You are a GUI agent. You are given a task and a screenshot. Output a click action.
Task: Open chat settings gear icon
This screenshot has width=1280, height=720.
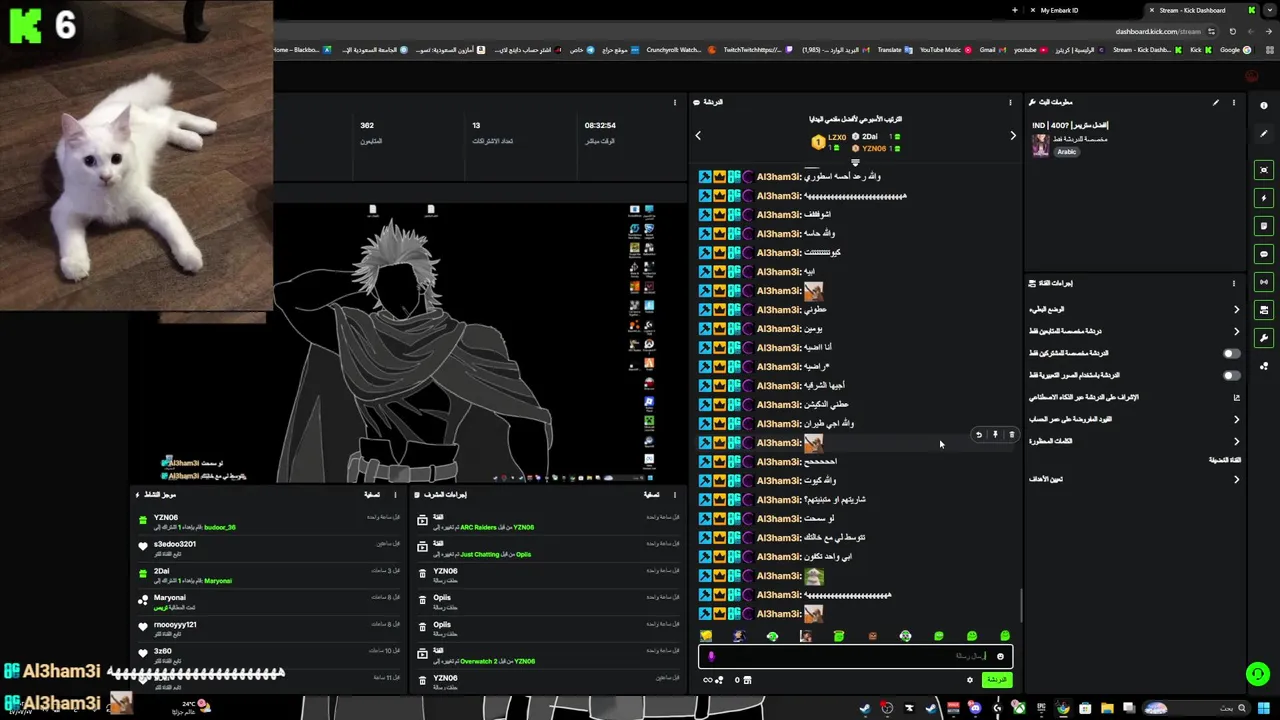coord(969,680)
